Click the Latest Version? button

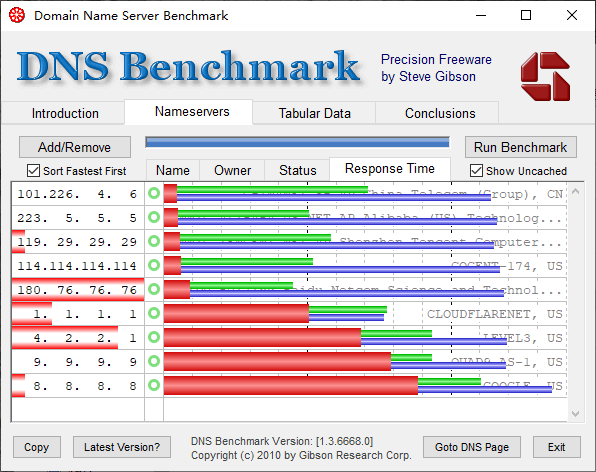pos(122,447)
